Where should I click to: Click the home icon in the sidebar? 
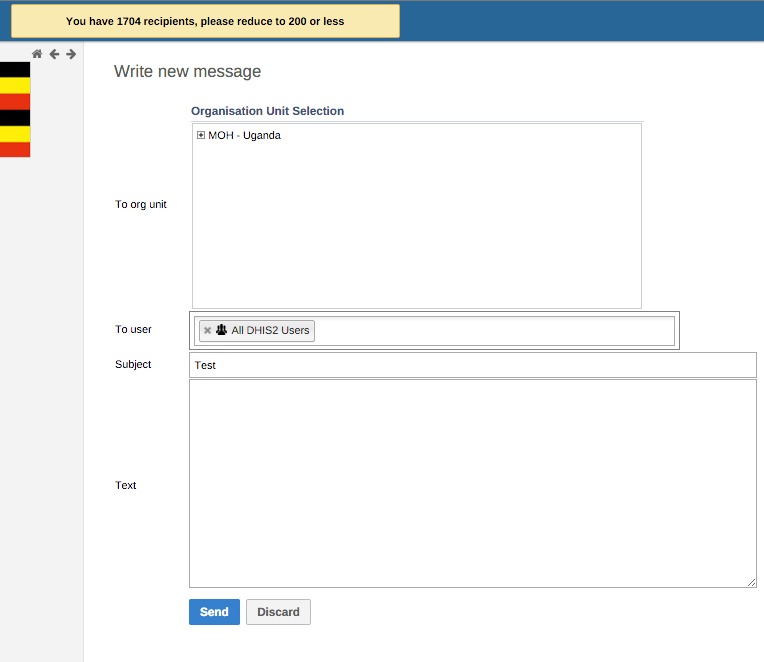pyautogui.click(x=37, y=54)
